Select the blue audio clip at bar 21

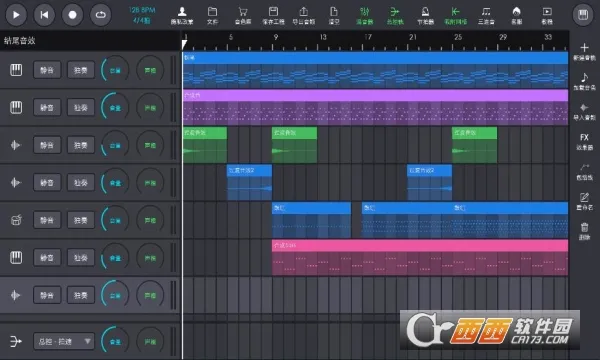(429, 182)
